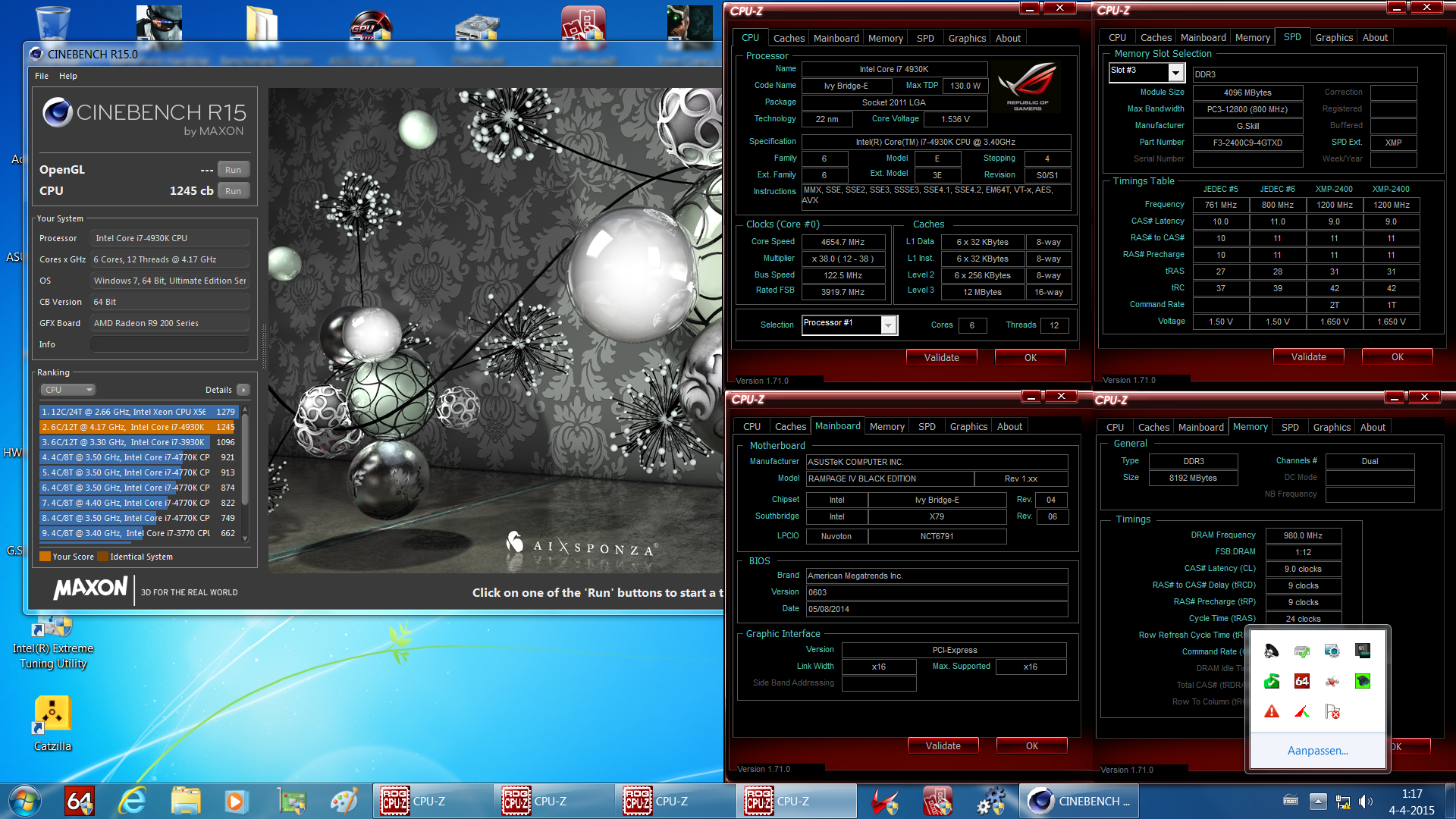This screenshot has width=1456, height=819.
Task: Toggle the show hidden icons arrow
Action: (x=1318, y=802)
